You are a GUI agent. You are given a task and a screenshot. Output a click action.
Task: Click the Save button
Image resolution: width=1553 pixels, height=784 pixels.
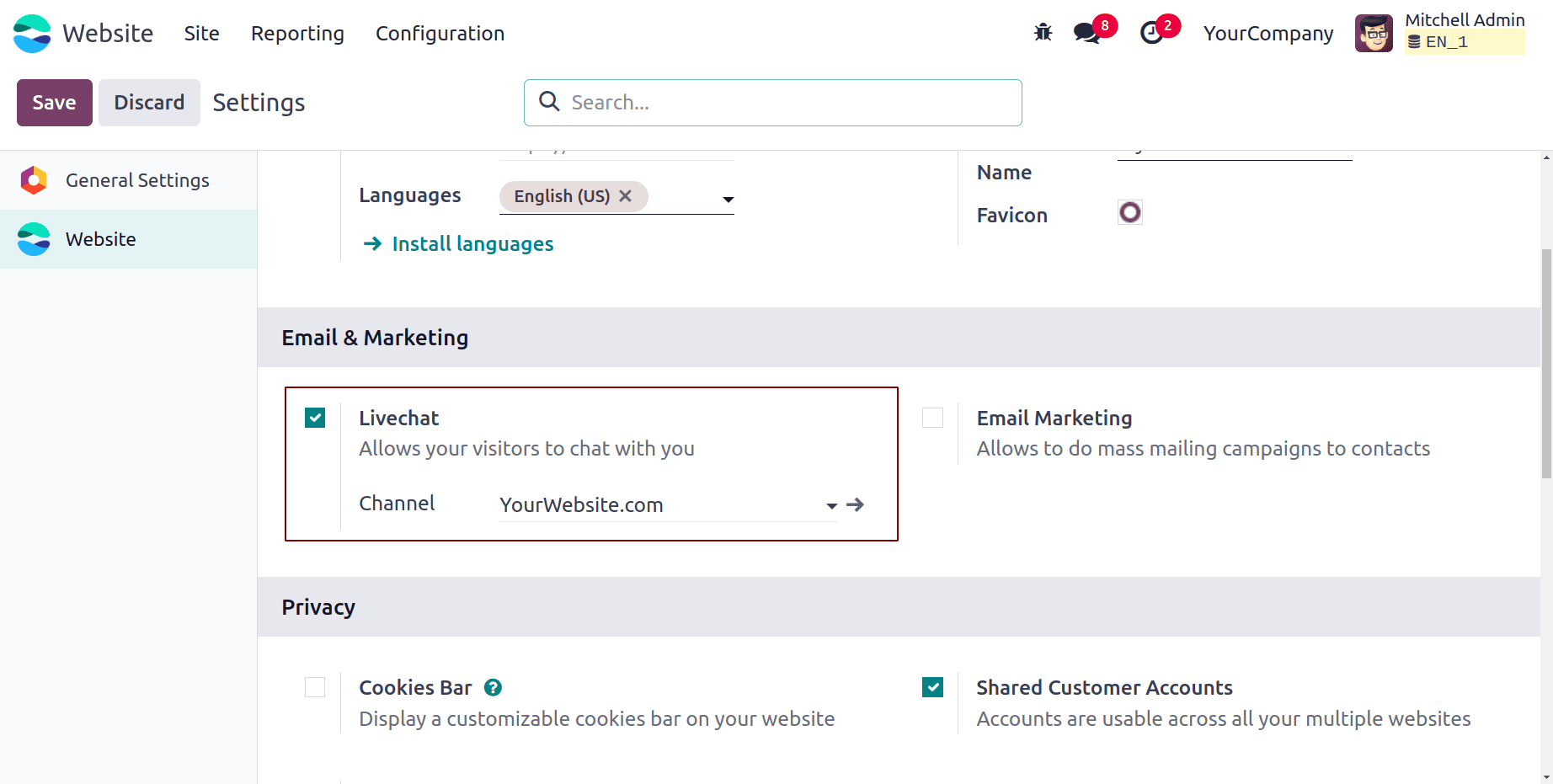pyautogui.click(x=54, y=102)
